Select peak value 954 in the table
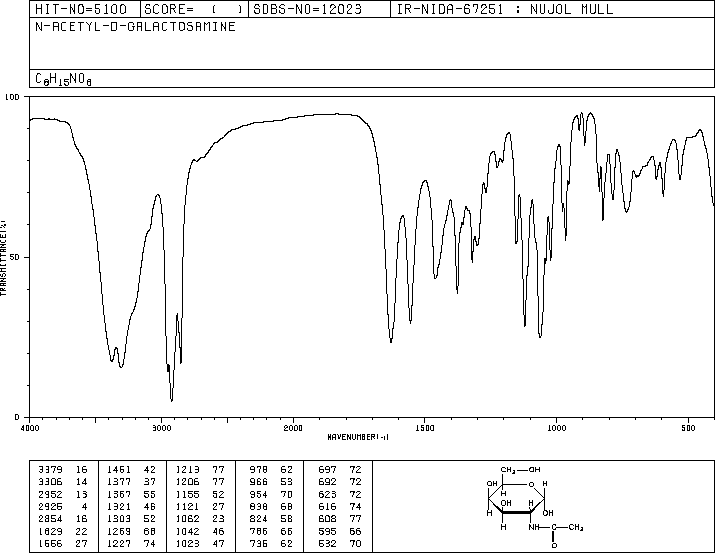Viewport: 715px width, 553px height. click(259, 494)
